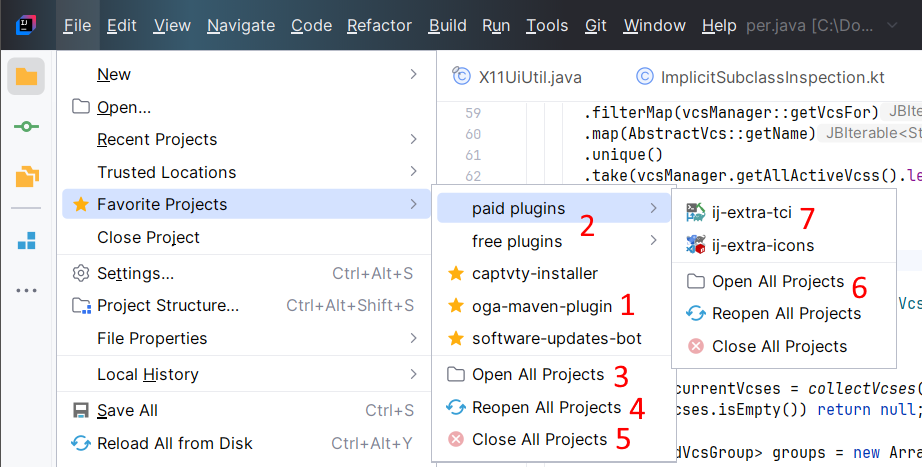Screen dimensions: 922x467
Task: Click the folder icon beside Open...
Action: [x=81, y=106]
